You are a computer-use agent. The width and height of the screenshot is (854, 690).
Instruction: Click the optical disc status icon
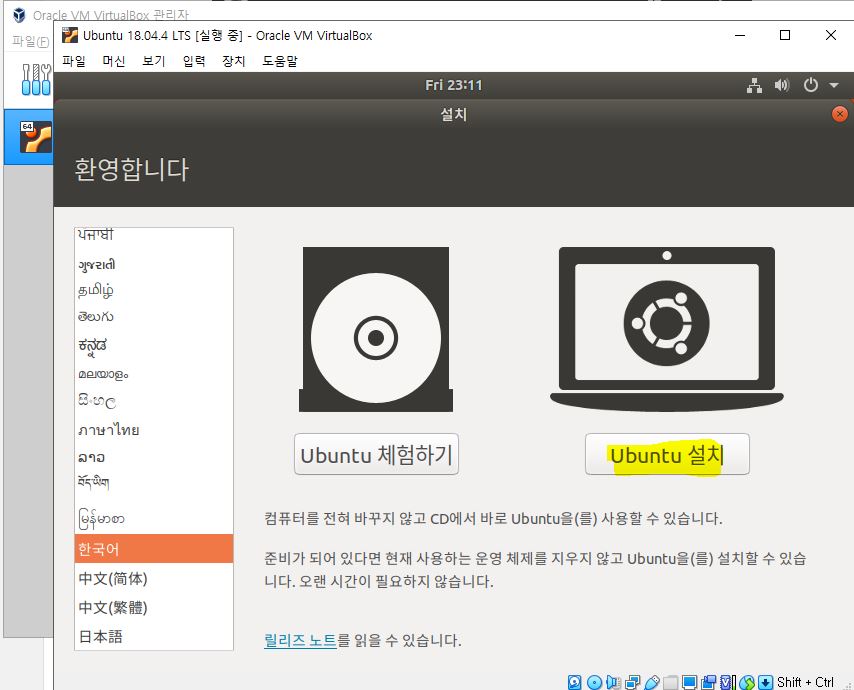[x=595, y=682]
